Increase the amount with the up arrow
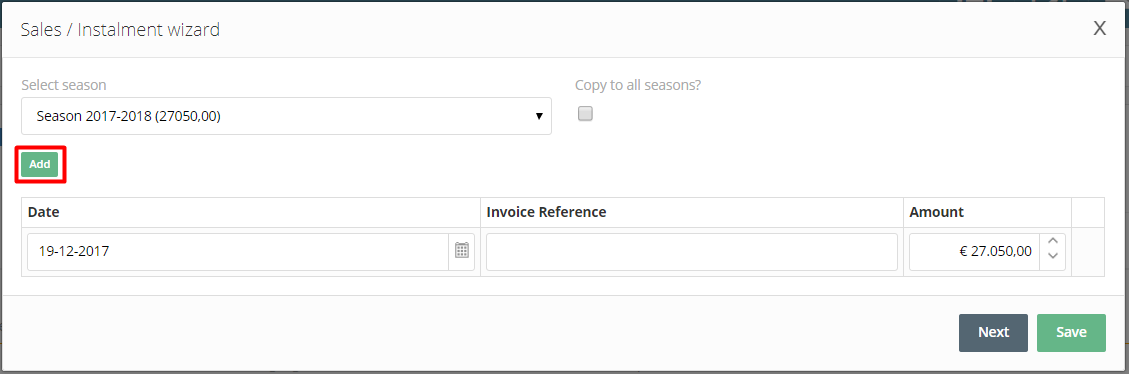Viewport: 1129px width, 374px height. coord(1053,242)
